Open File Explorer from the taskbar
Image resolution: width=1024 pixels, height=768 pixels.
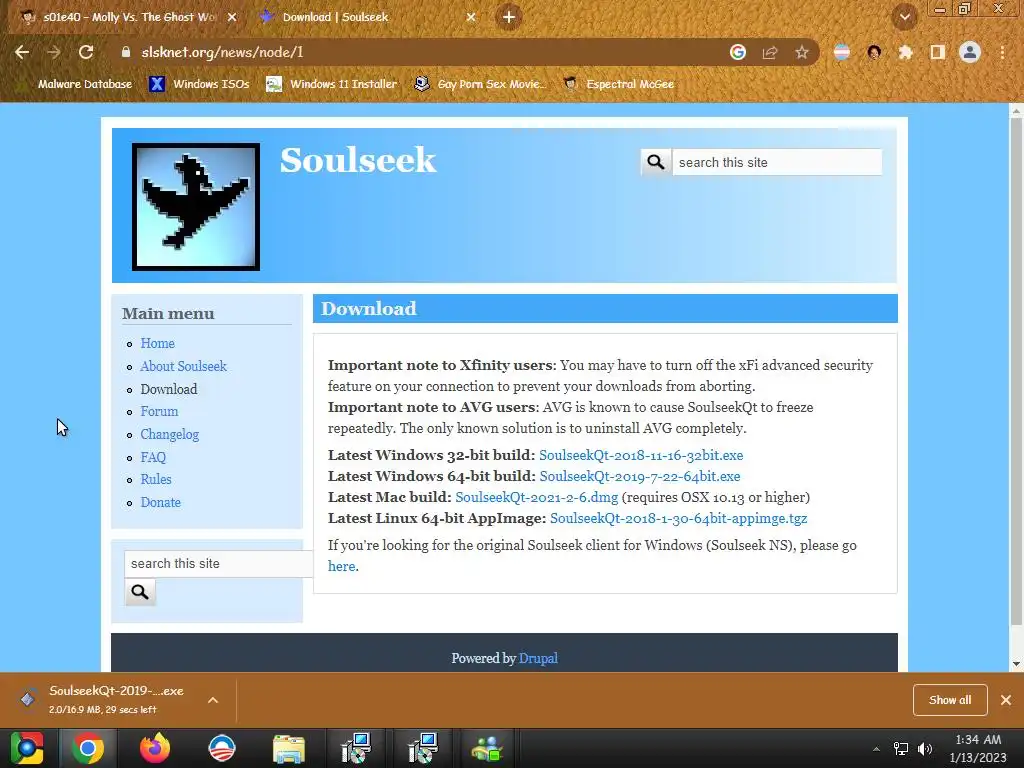point(289,748)
